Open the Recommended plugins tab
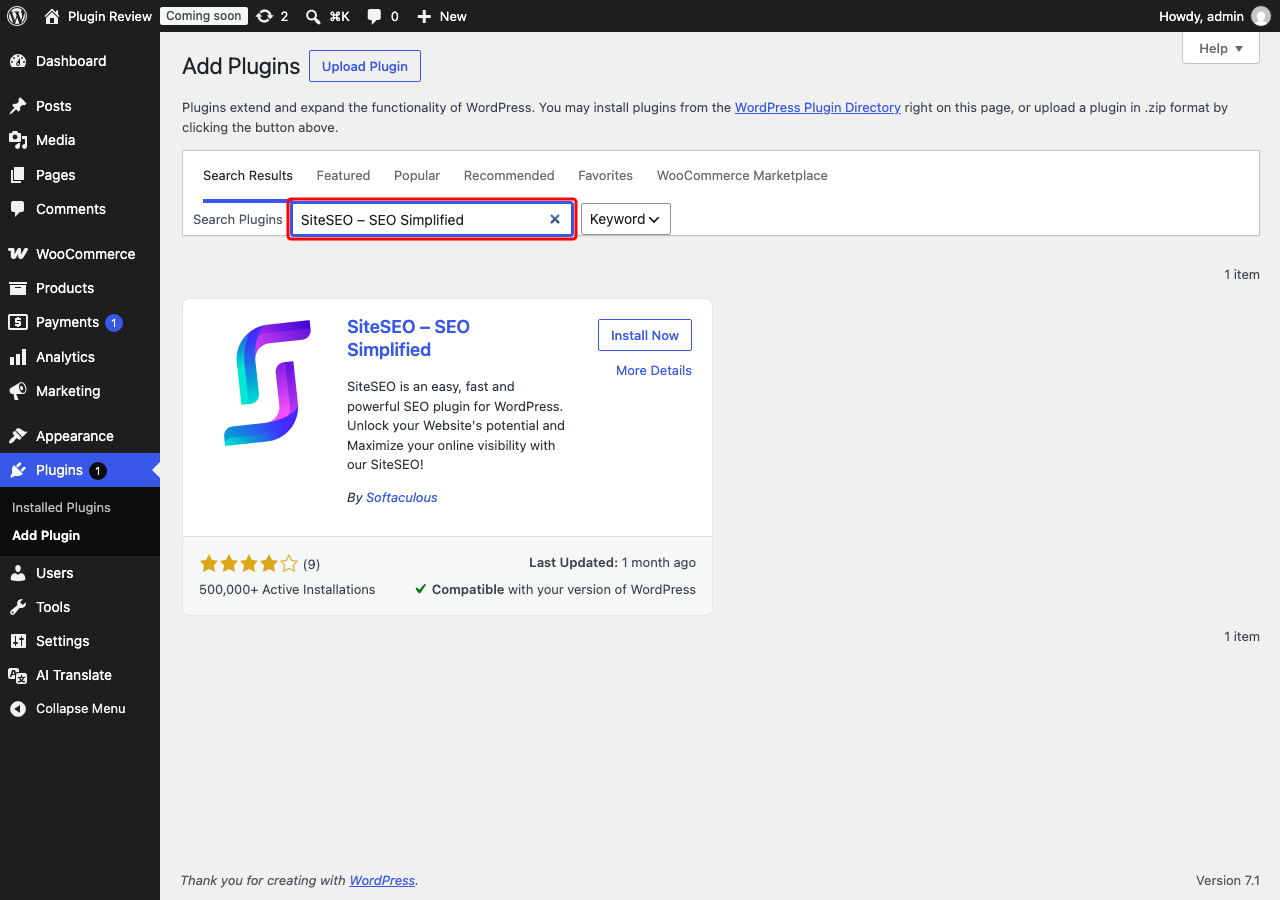The height and width of the screenshot is (900, 1280). click(509, 175)
